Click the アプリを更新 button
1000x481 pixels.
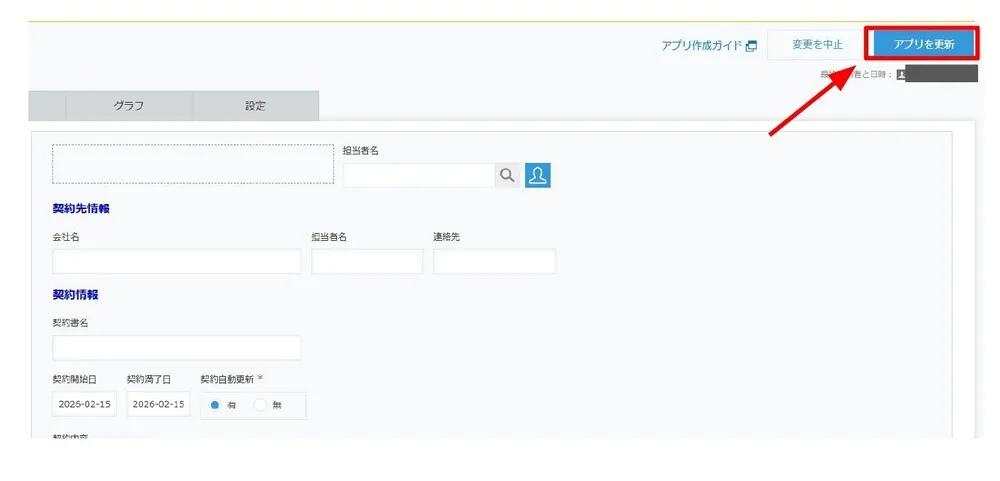point(923,45)
